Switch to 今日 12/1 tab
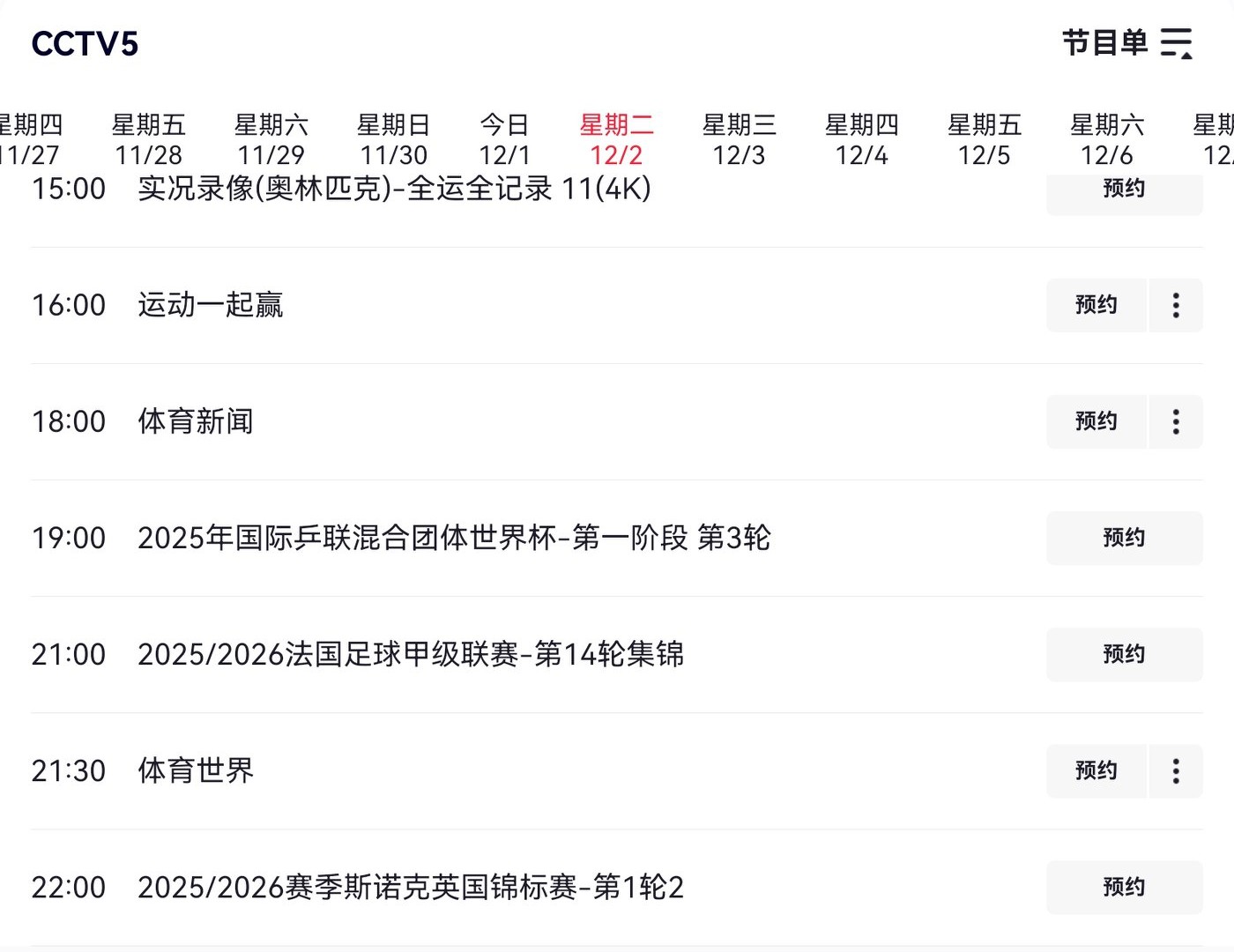Image resolution: width=1234 pixels, height=952 pixels. coord(504,139)
